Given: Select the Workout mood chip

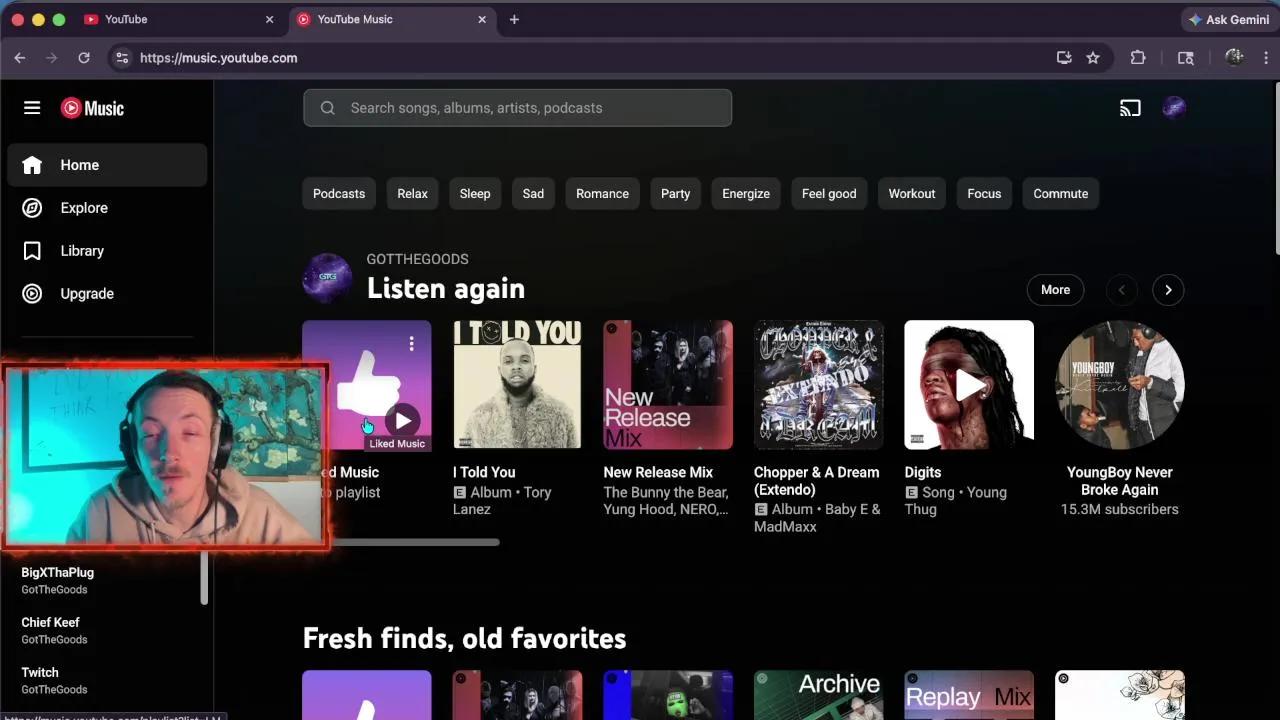Looking at the screenshot, I should (912, 194).
